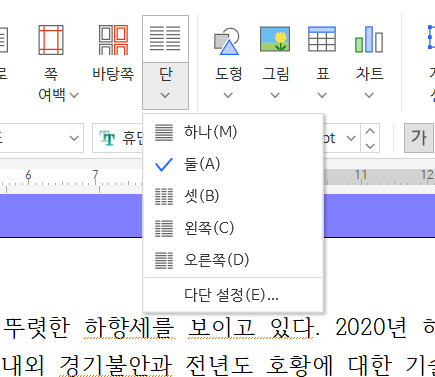435x377 pixels.
Task: Insert a picture with 그림 icon
Action: pyautogui.click(x=275, y=39)
